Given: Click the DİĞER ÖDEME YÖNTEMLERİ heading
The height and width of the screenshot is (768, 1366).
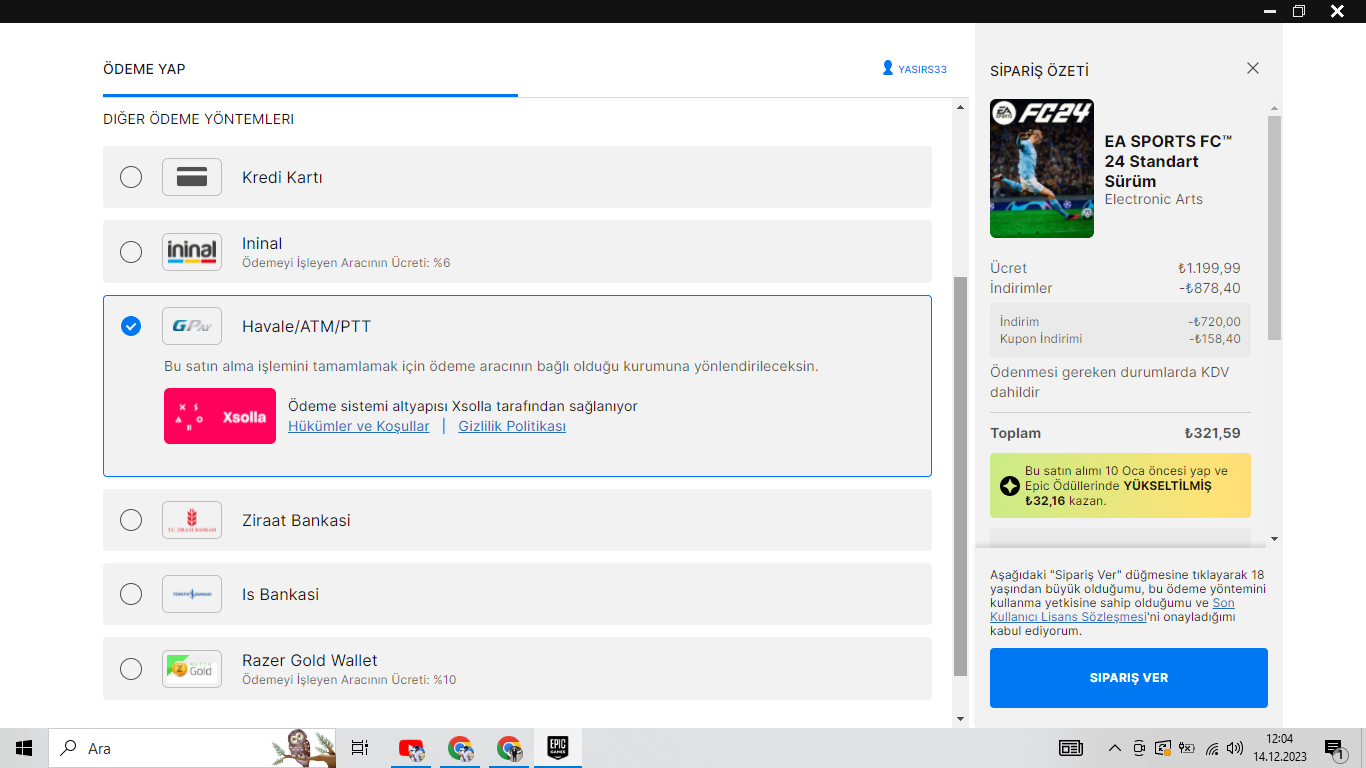Looking at the screenshot, I should point(198,119).
